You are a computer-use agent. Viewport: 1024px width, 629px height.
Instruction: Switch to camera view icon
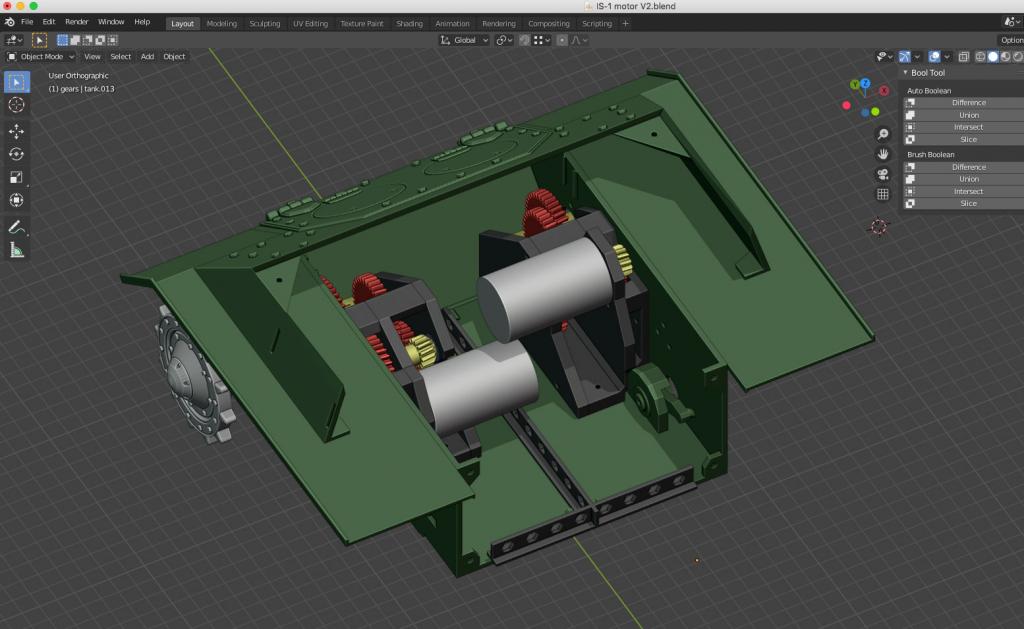[x=882, y=174]
